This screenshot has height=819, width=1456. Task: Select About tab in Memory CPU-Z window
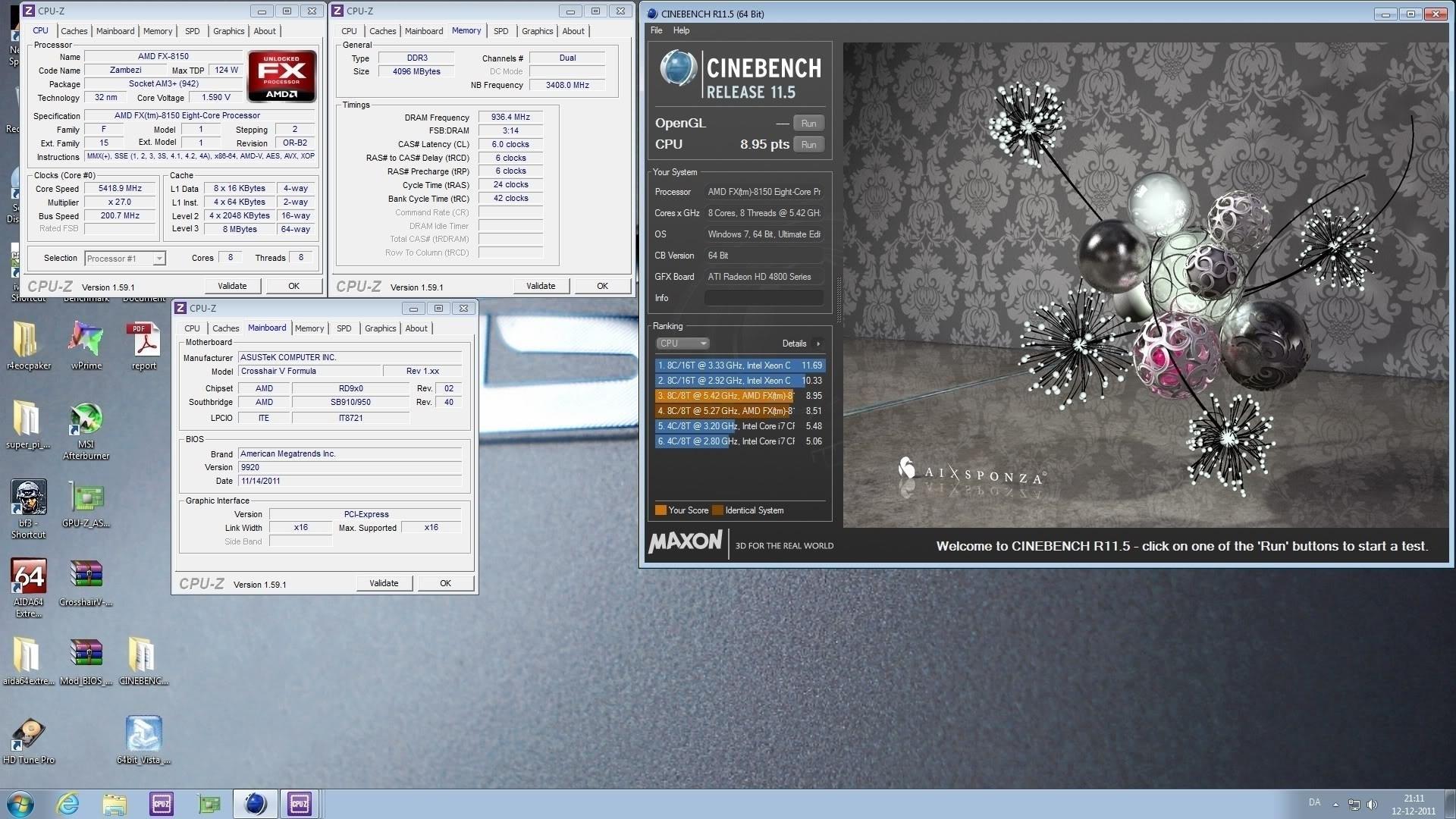coord(573,31)
